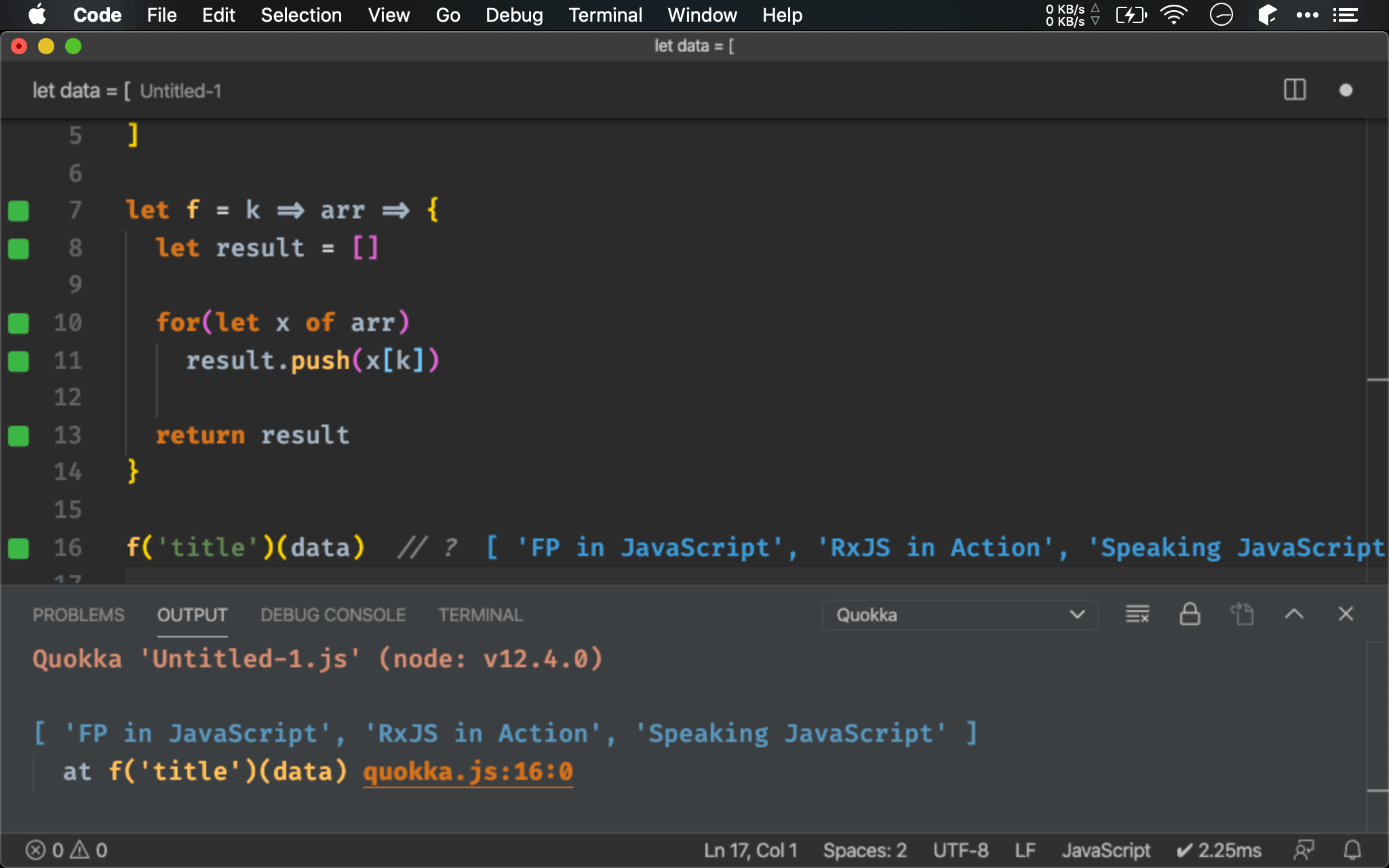Open notifications bell in status bar
Image resolution: width=1389 pixels, height=868 pixels.
1352,850
